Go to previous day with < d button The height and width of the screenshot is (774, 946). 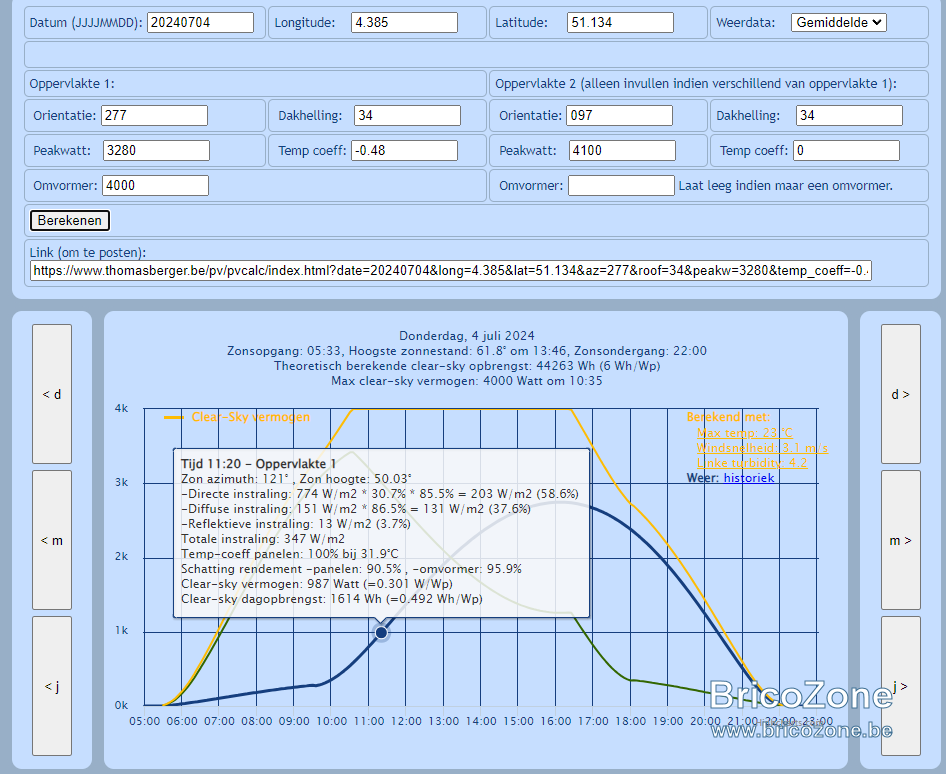click(52, 394)
